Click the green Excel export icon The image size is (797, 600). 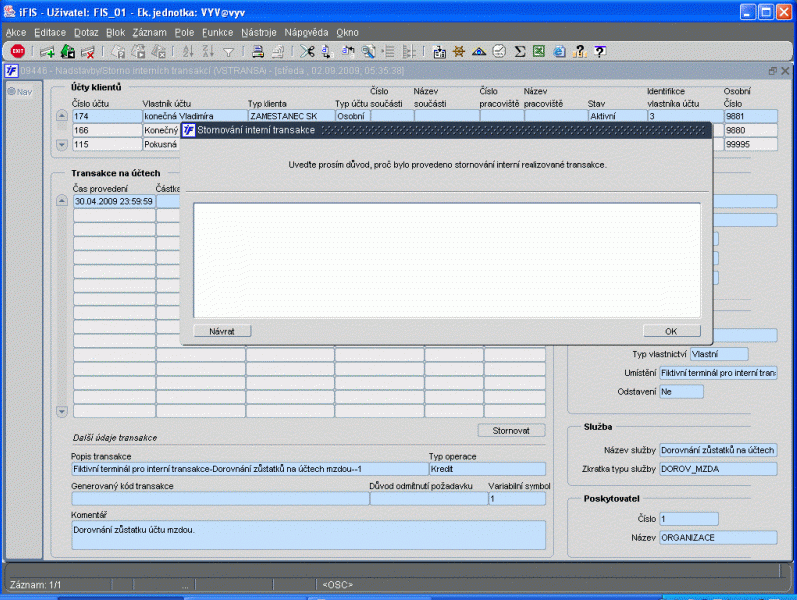point(539,51)
